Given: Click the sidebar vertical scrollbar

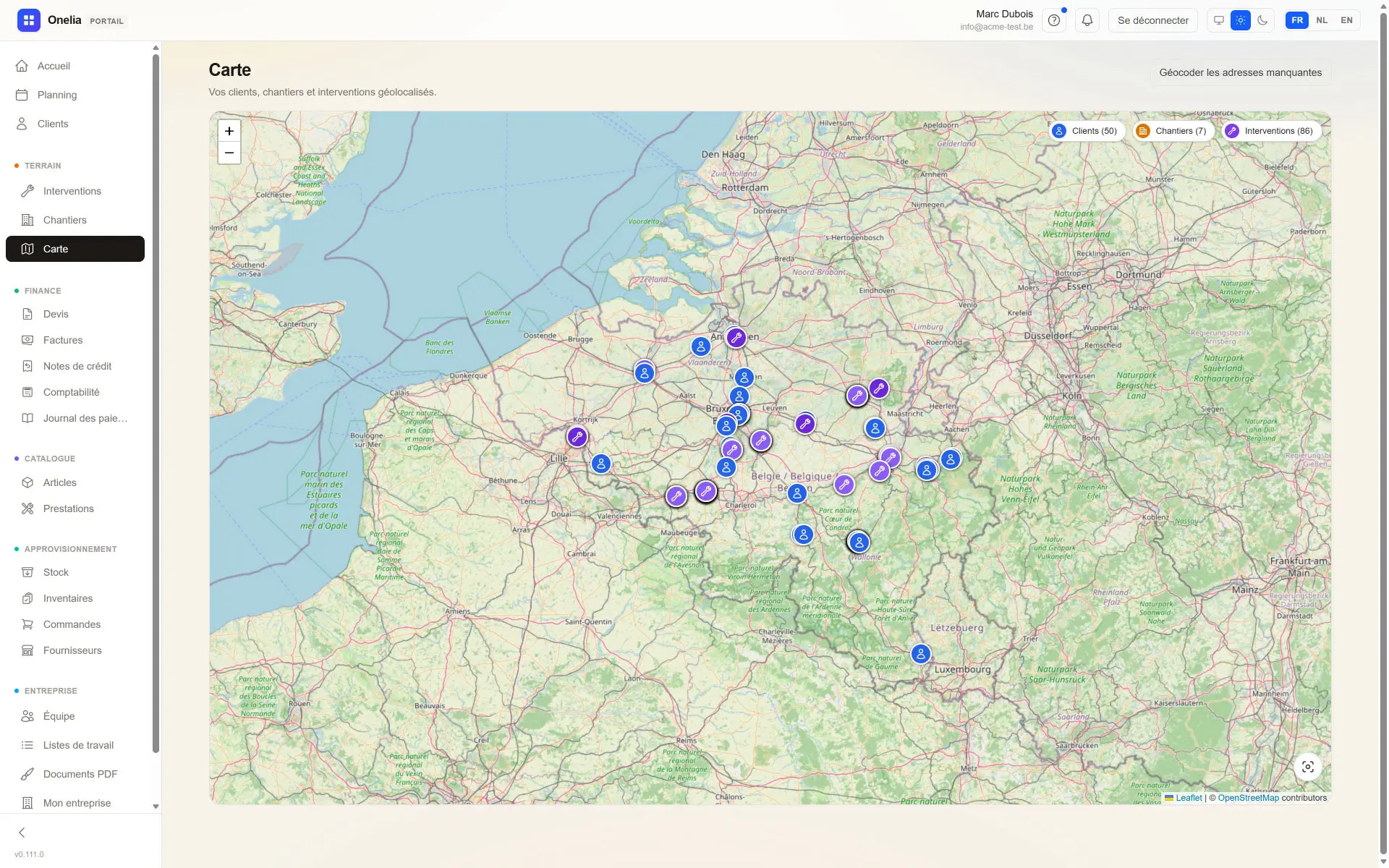Looking at the screenshot, I should click(x=156, y=403).
